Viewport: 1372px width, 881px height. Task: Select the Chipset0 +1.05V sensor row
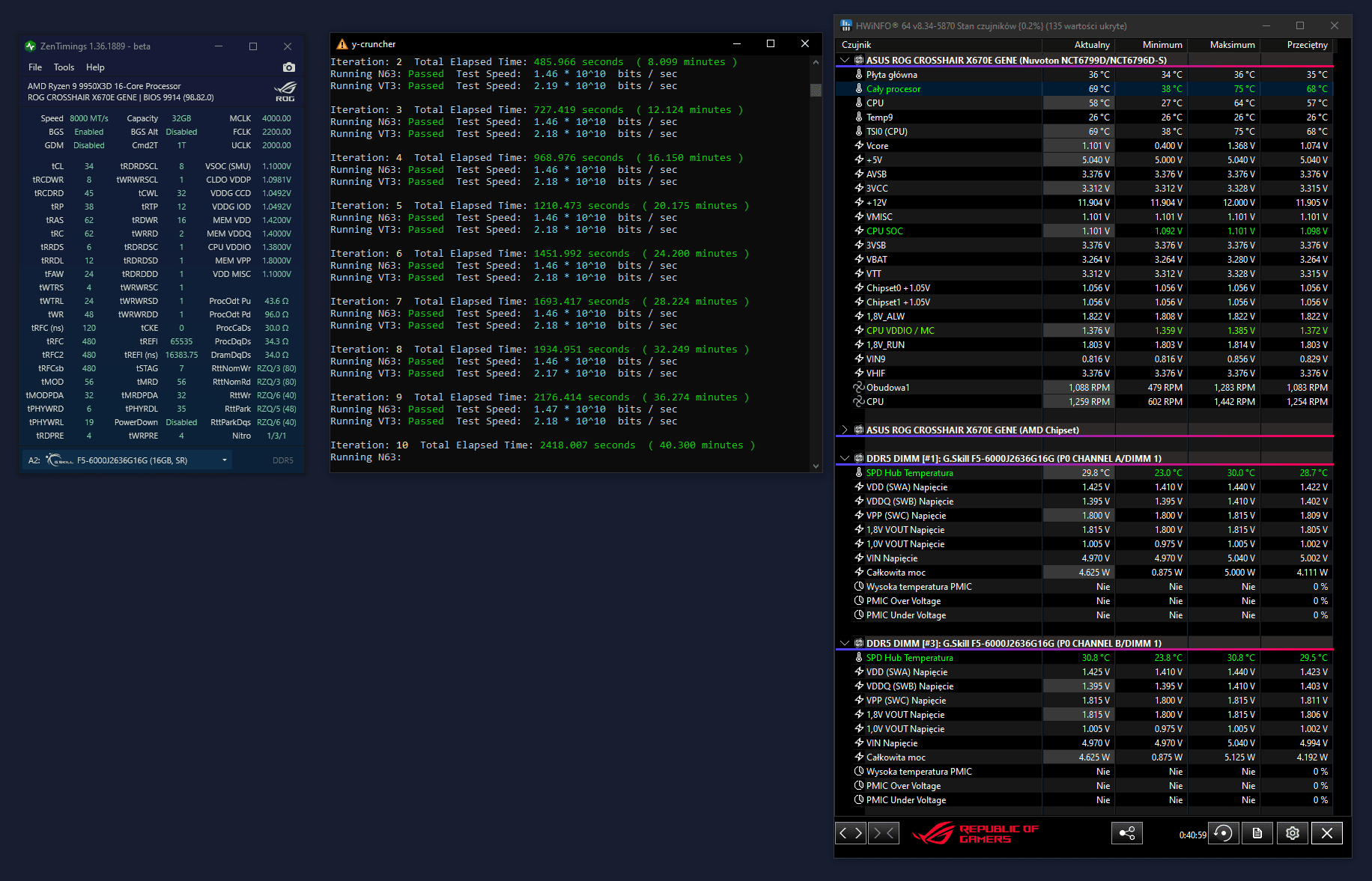pyautogui.click(x=1084, y=288)
